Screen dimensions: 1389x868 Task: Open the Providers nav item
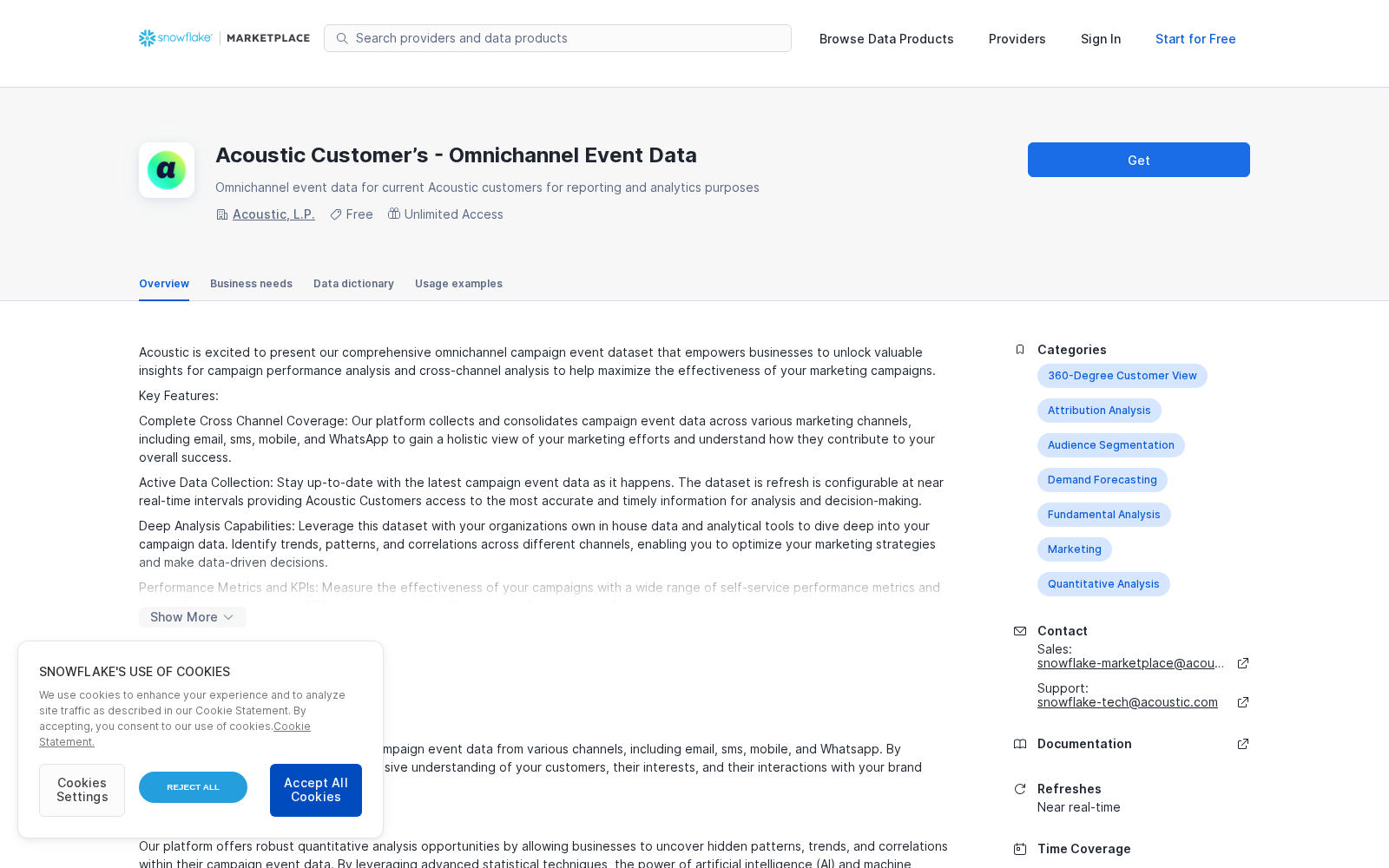pos(1017,39)
